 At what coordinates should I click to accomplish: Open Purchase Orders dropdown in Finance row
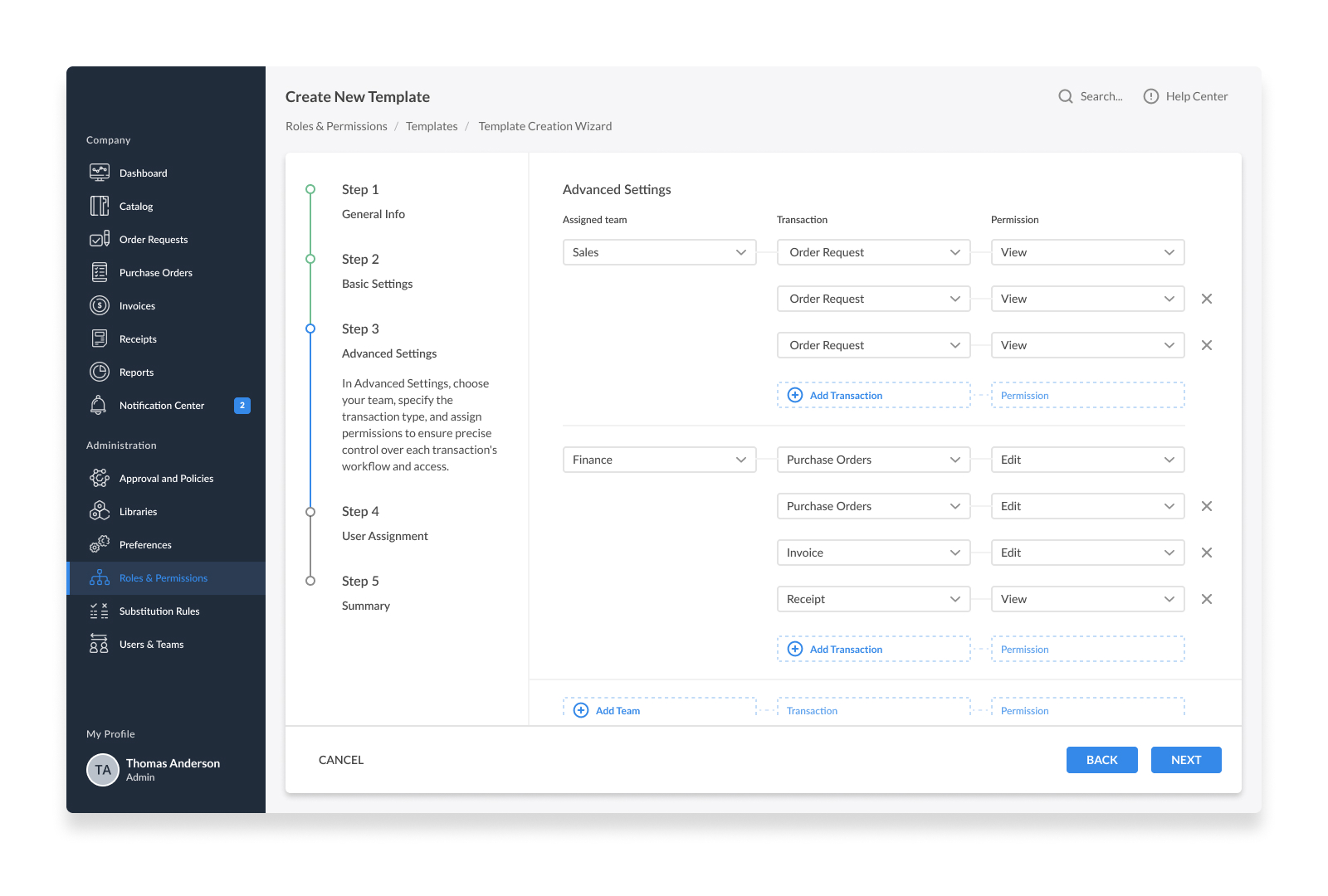point(874,460)
